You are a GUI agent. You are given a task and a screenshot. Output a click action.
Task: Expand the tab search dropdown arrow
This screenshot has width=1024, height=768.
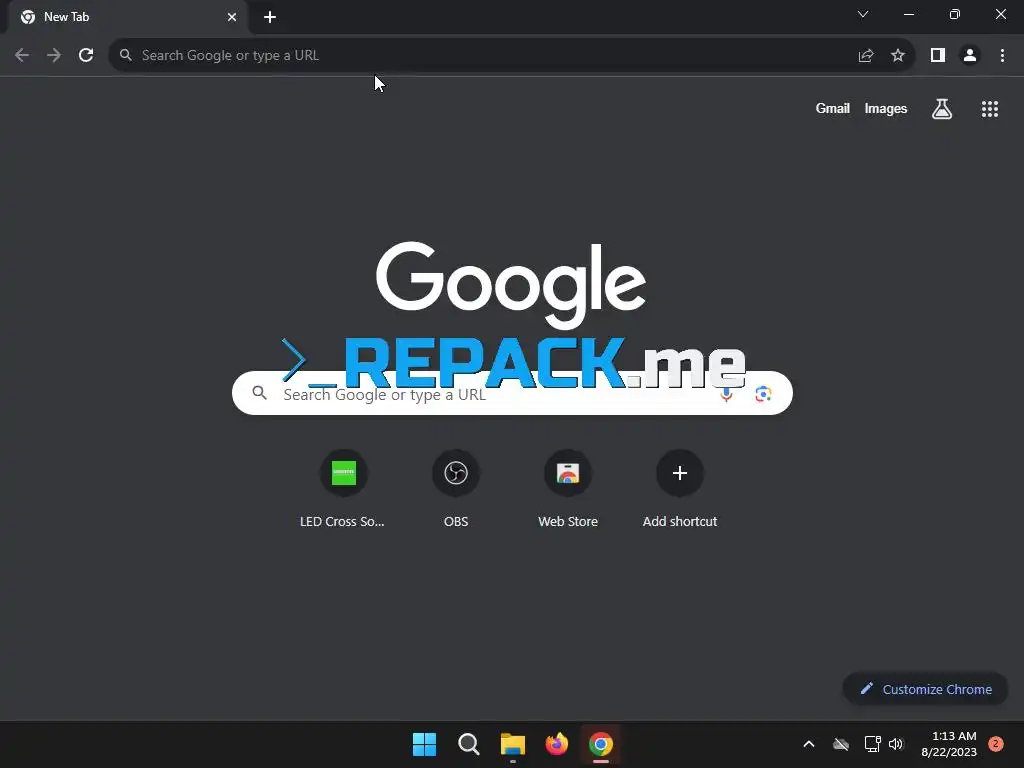(863, 14)
